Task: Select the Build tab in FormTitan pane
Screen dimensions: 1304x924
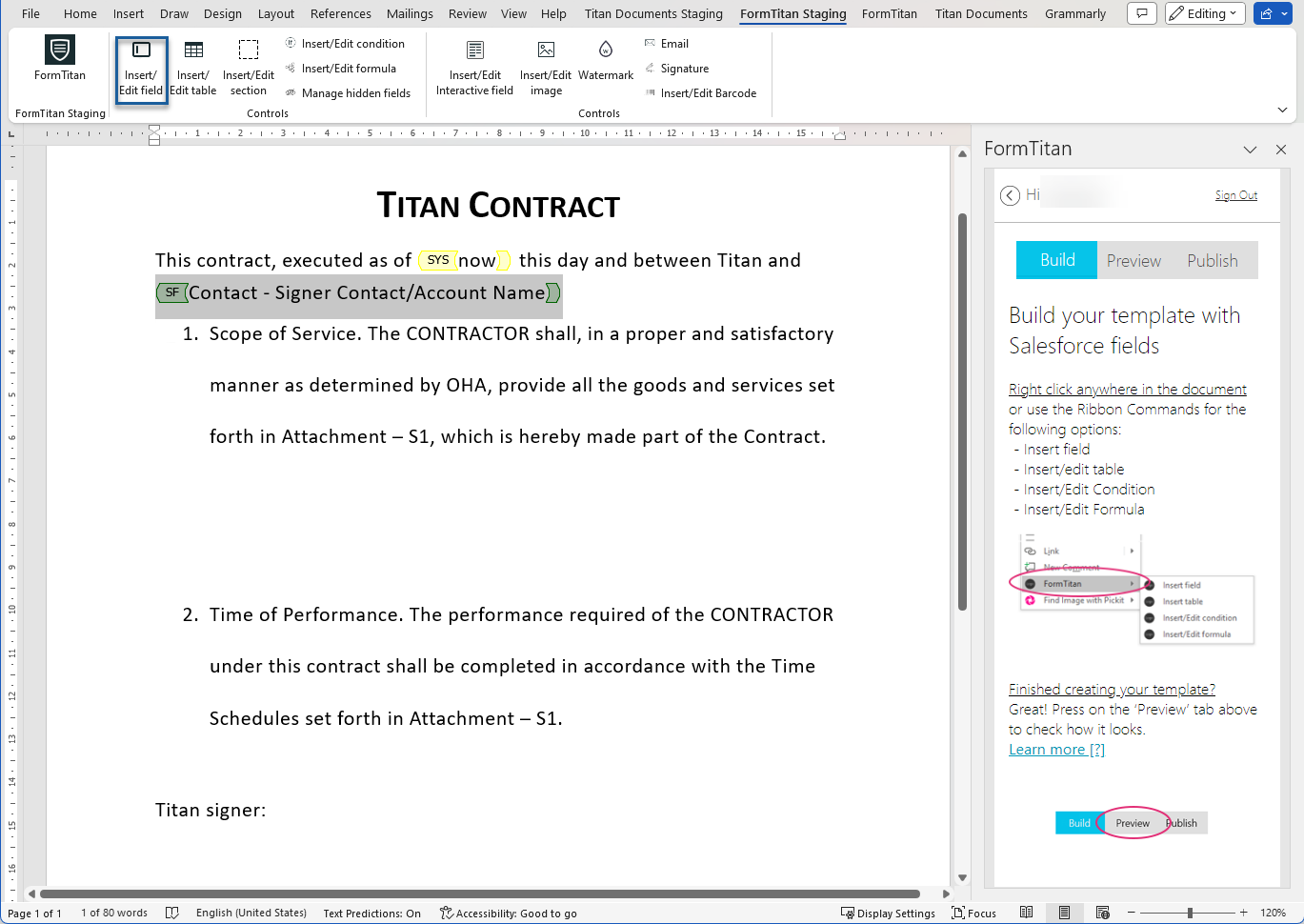Action: tap(1056, 260)
